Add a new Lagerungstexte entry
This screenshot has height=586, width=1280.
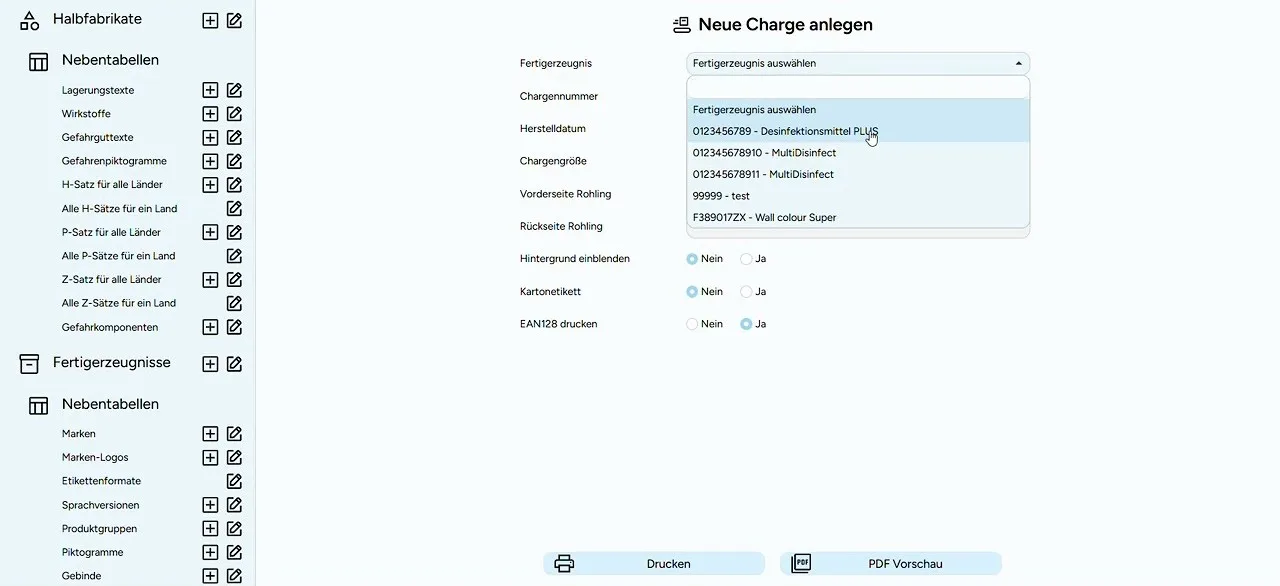point(210,90)
